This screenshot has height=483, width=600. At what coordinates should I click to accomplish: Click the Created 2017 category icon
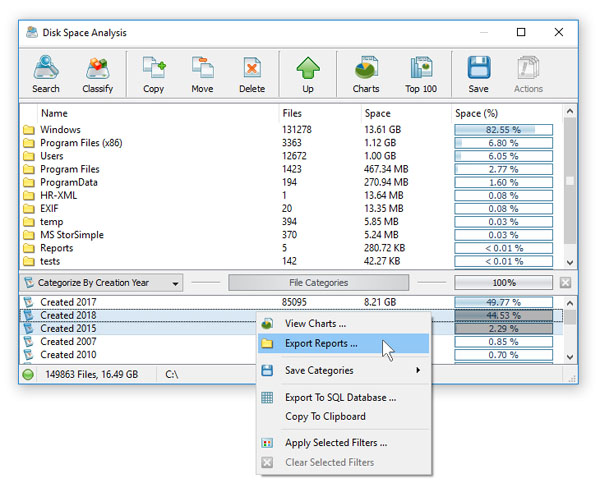(x=28, y=302)
